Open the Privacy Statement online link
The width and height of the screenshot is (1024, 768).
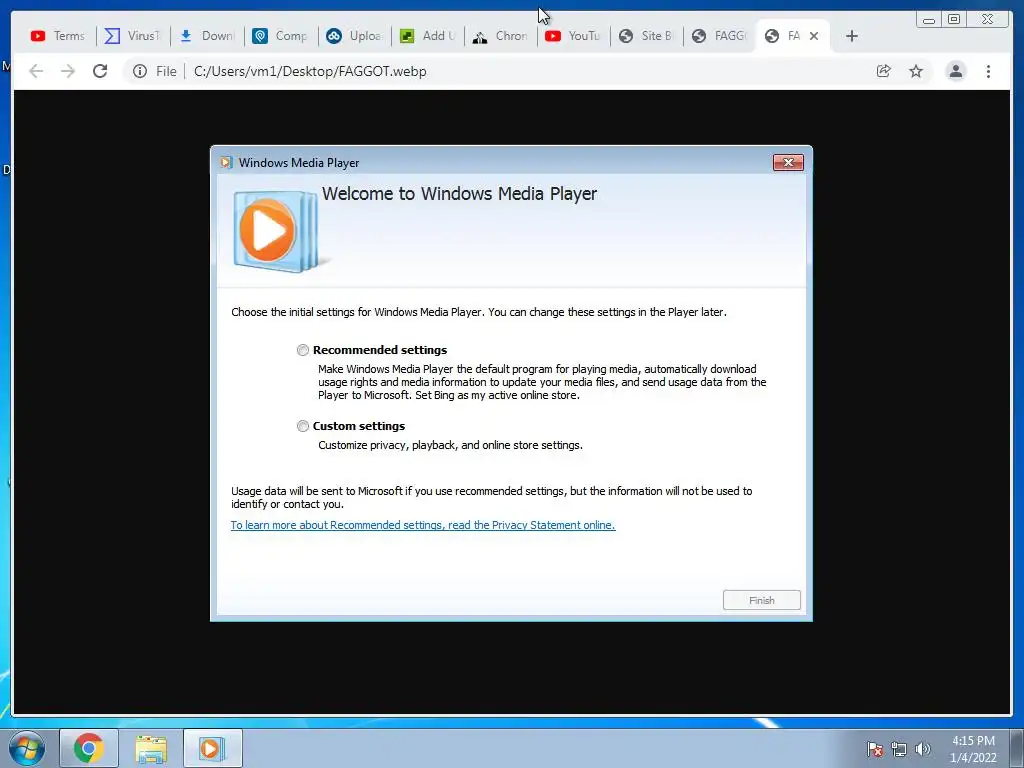(x=423, y=525)
